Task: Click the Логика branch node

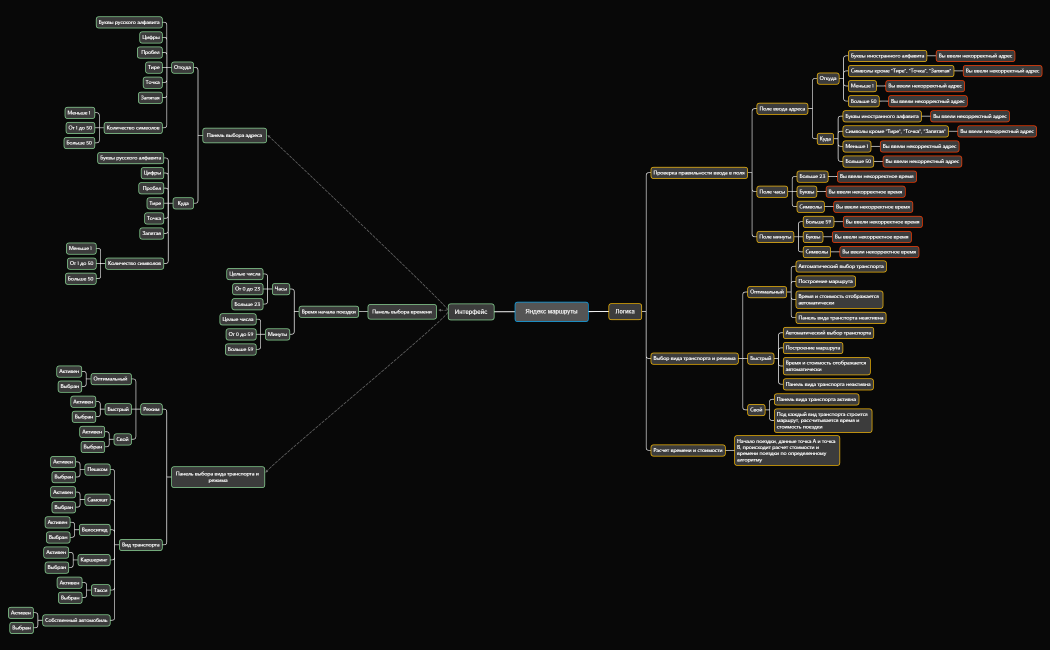Action: coord(625,311)
